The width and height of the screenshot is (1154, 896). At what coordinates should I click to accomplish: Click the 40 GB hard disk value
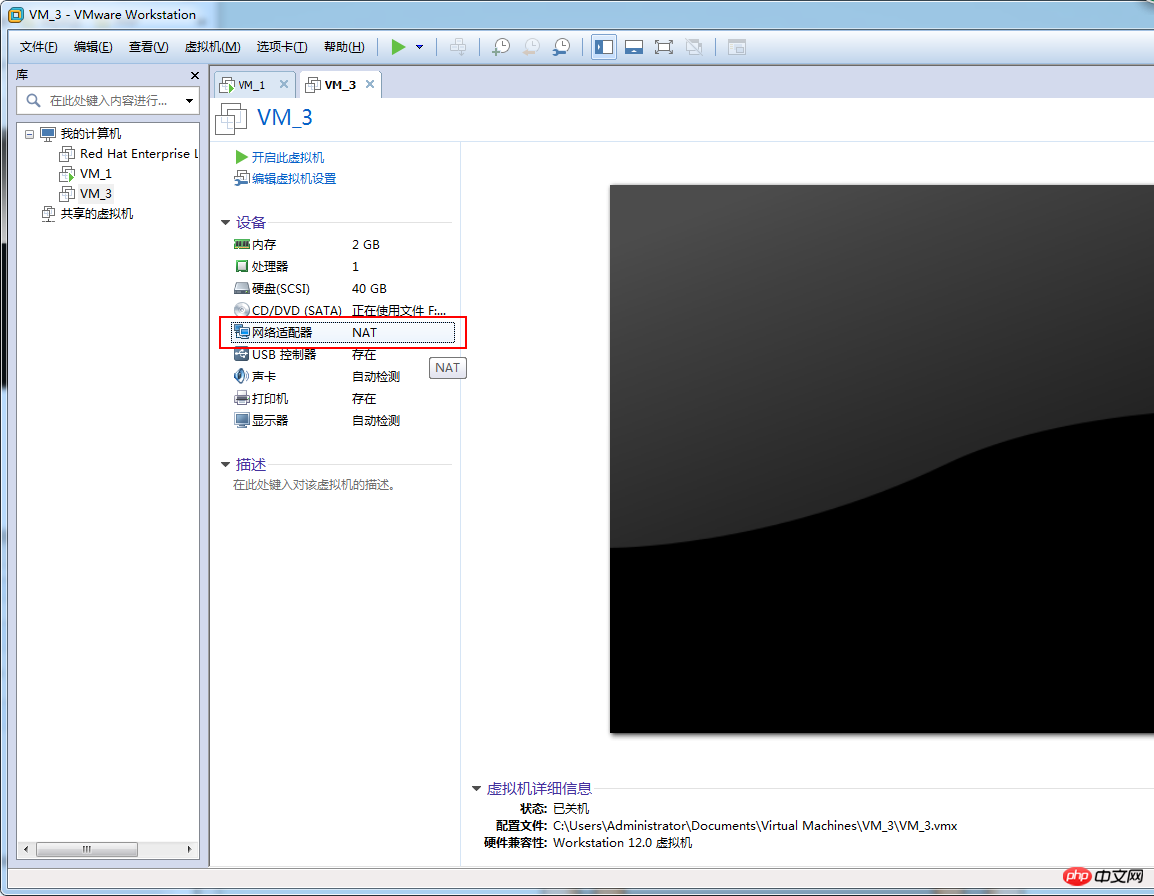(369, 289)
